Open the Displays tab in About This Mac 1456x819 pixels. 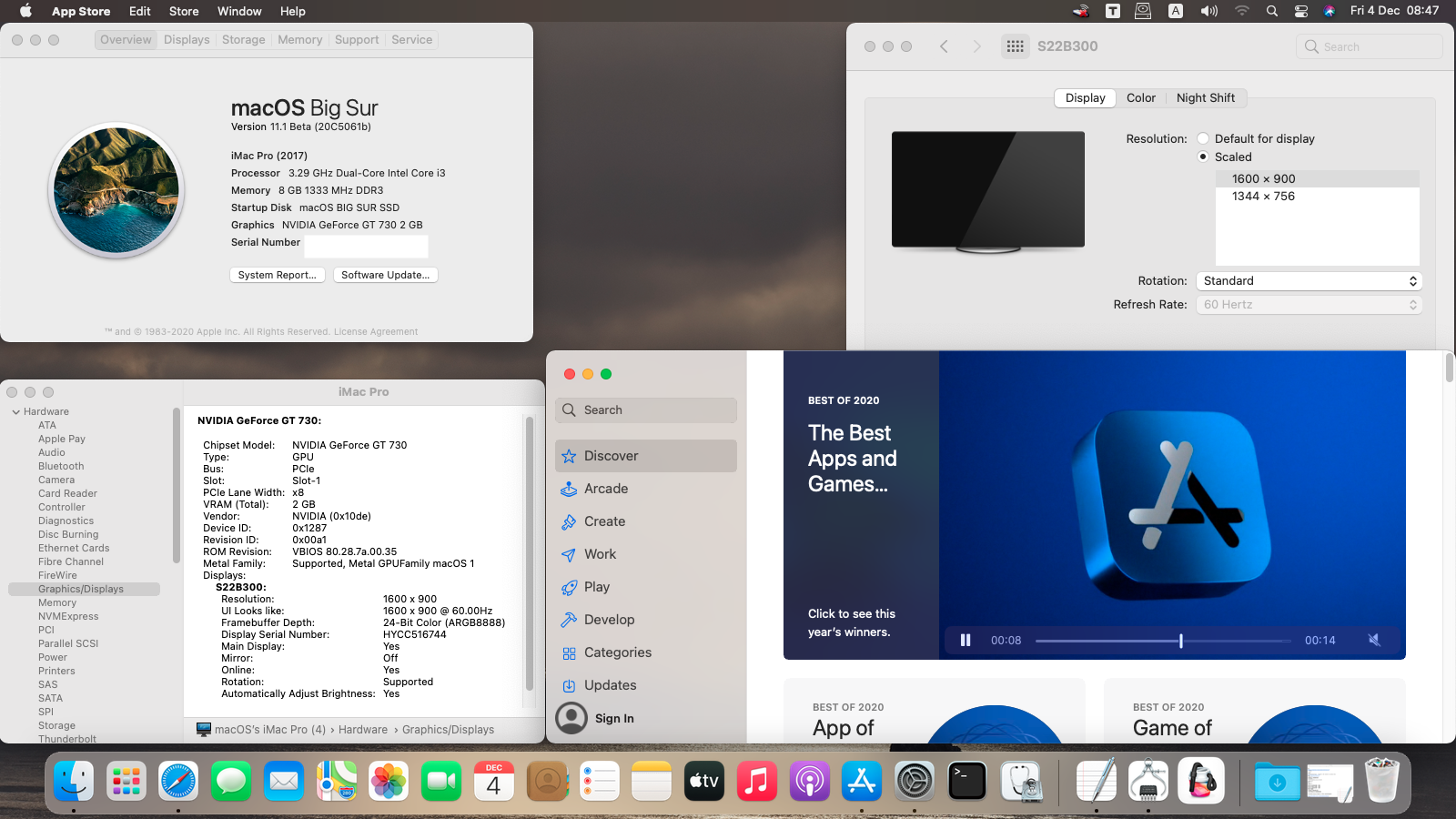[x=187, y=40]
